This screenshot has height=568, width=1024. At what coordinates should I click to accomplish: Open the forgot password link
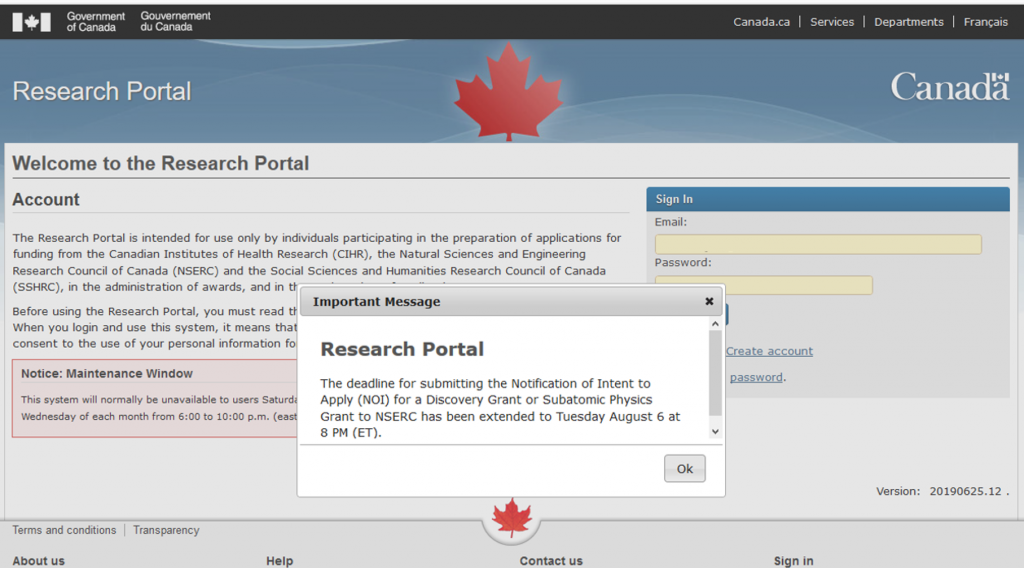[x=756, y=377]
